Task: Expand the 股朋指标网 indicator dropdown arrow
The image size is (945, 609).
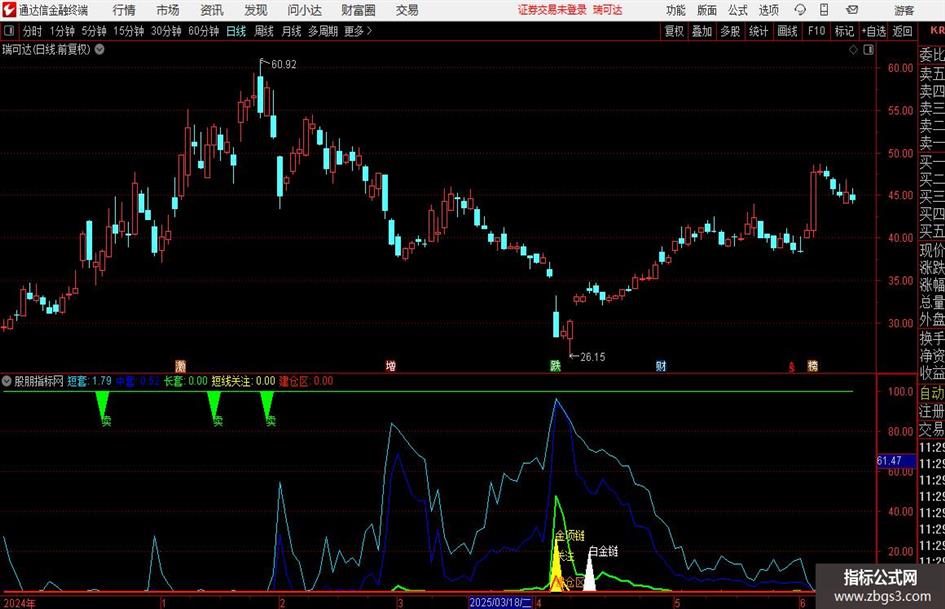Action: pyautogui.click(x=7, y=381)
